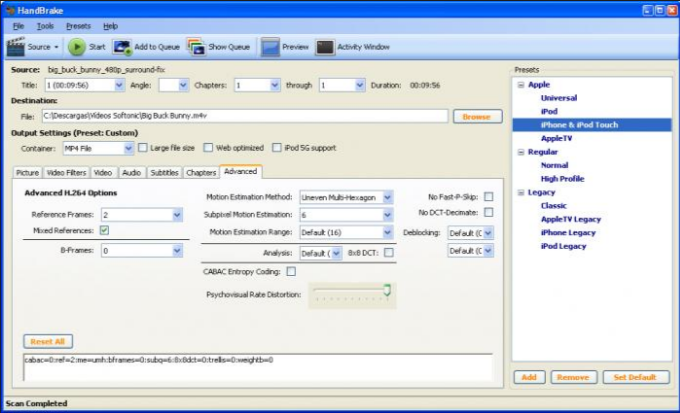Collapse the Apple presets group
This screenshot has height=413, width=680.
click(x=521, y=85)
